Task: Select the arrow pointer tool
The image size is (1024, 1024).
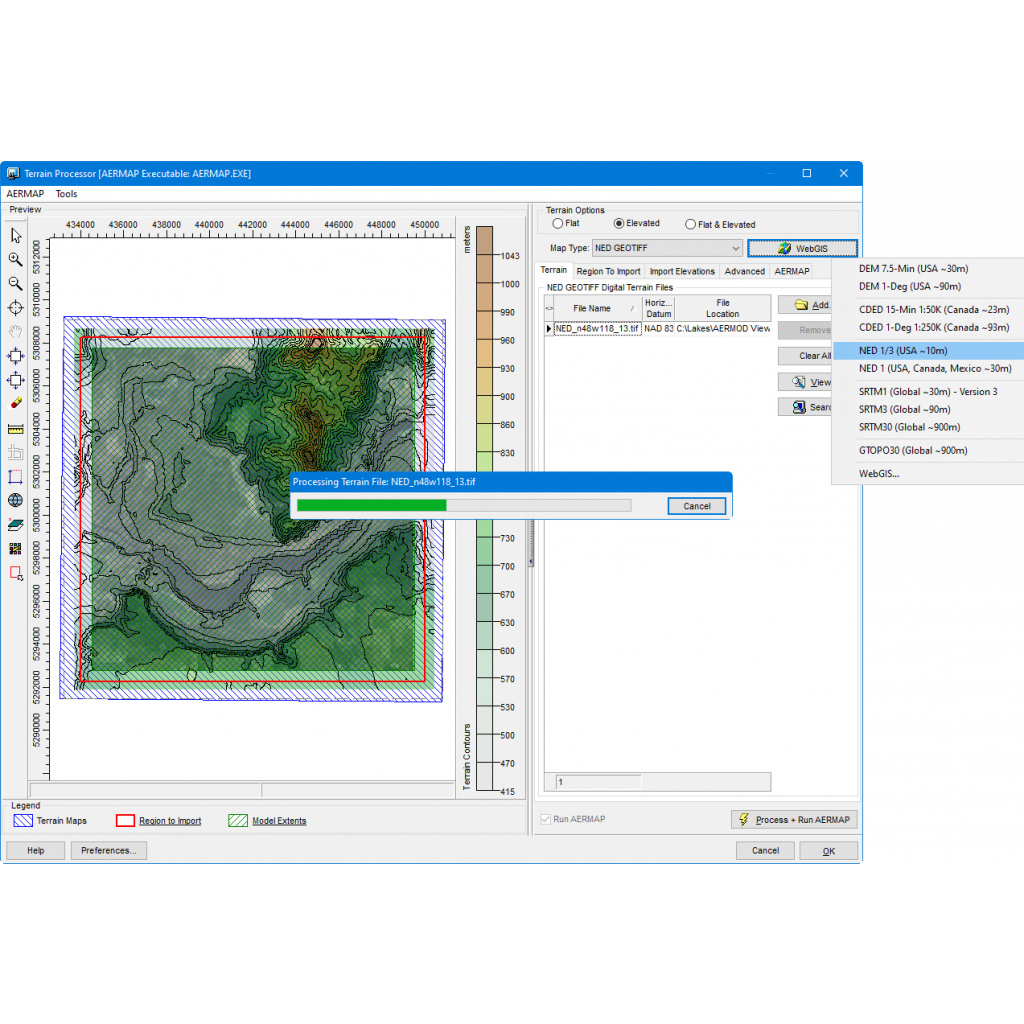Action: pyautogui.click(x=16, y=236)
